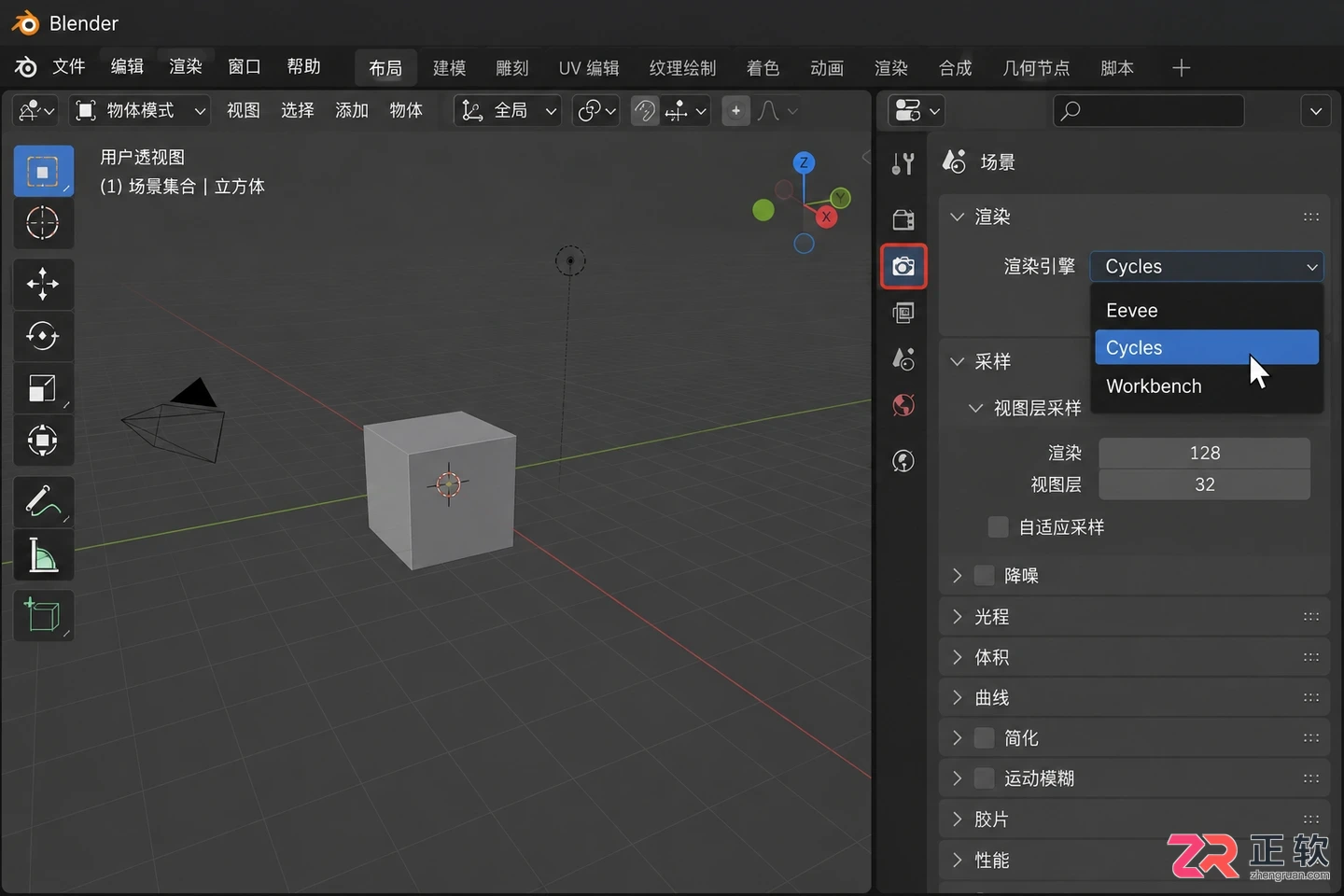The width and height of the screenshot is (1344, 896).
Task: Collapse the 采样 panel
Action: [957, 361]
